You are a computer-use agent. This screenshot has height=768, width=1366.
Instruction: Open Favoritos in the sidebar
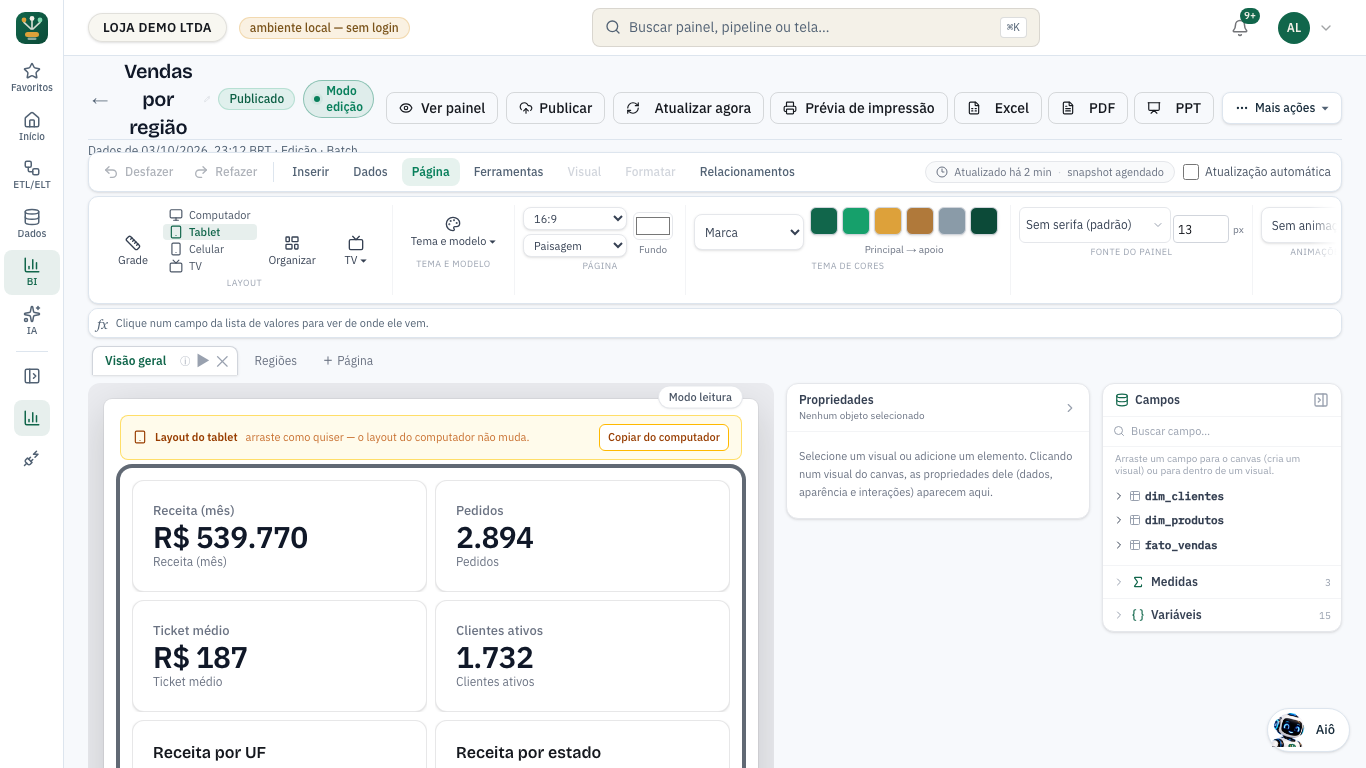[x=32, y=78]
